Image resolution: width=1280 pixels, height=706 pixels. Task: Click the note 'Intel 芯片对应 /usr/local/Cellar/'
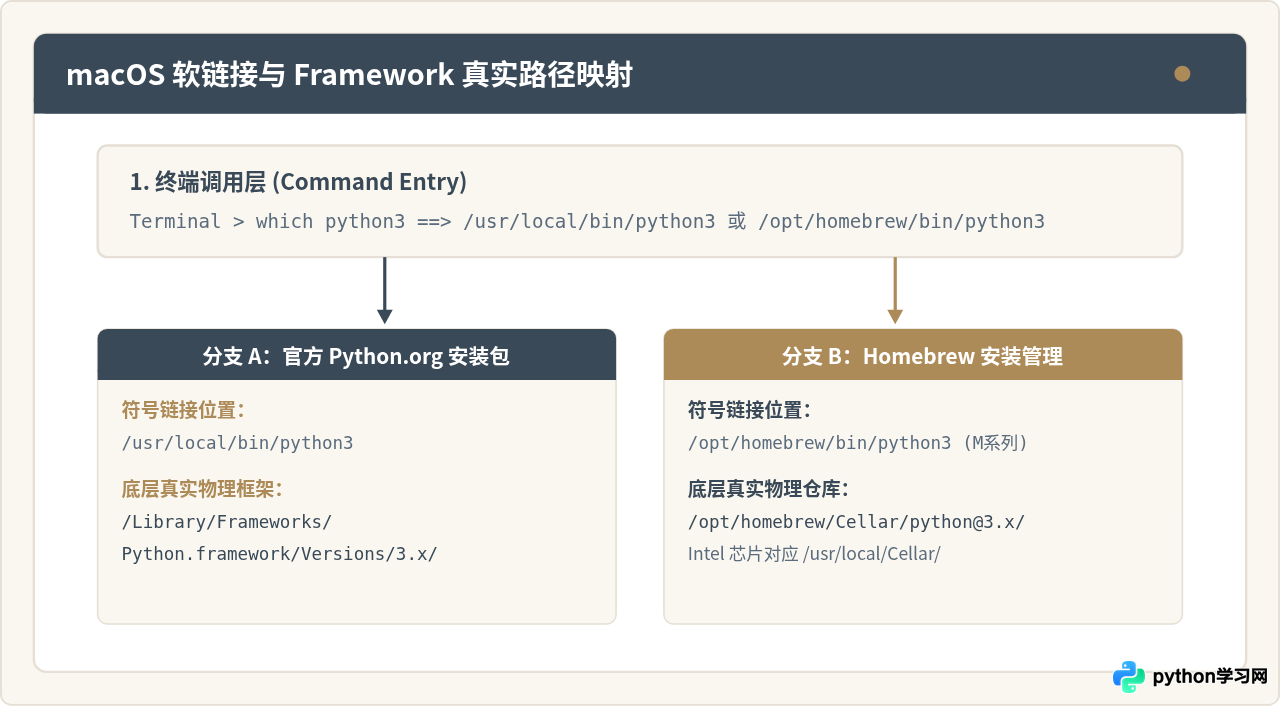click(814, 553)
